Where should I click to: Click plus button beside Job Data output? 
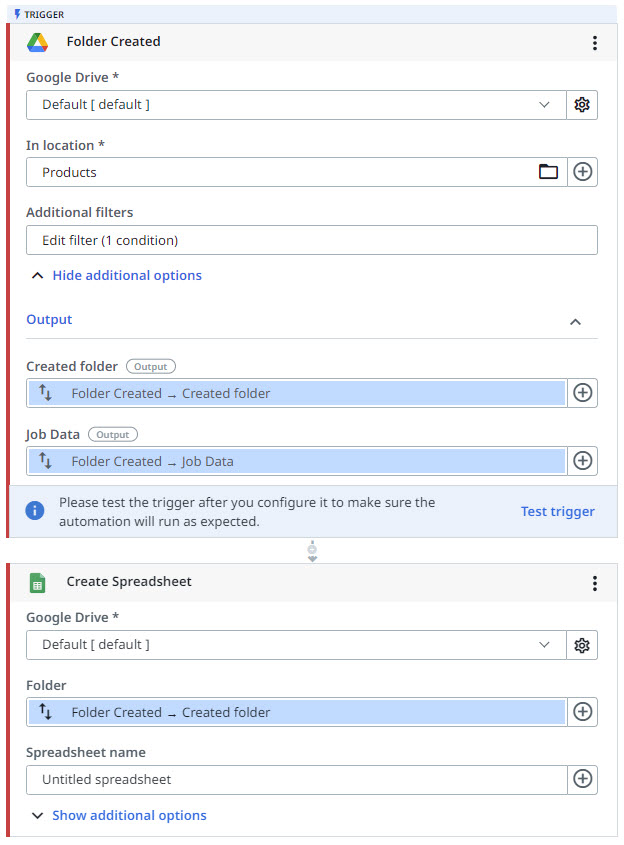click(582, 461)
